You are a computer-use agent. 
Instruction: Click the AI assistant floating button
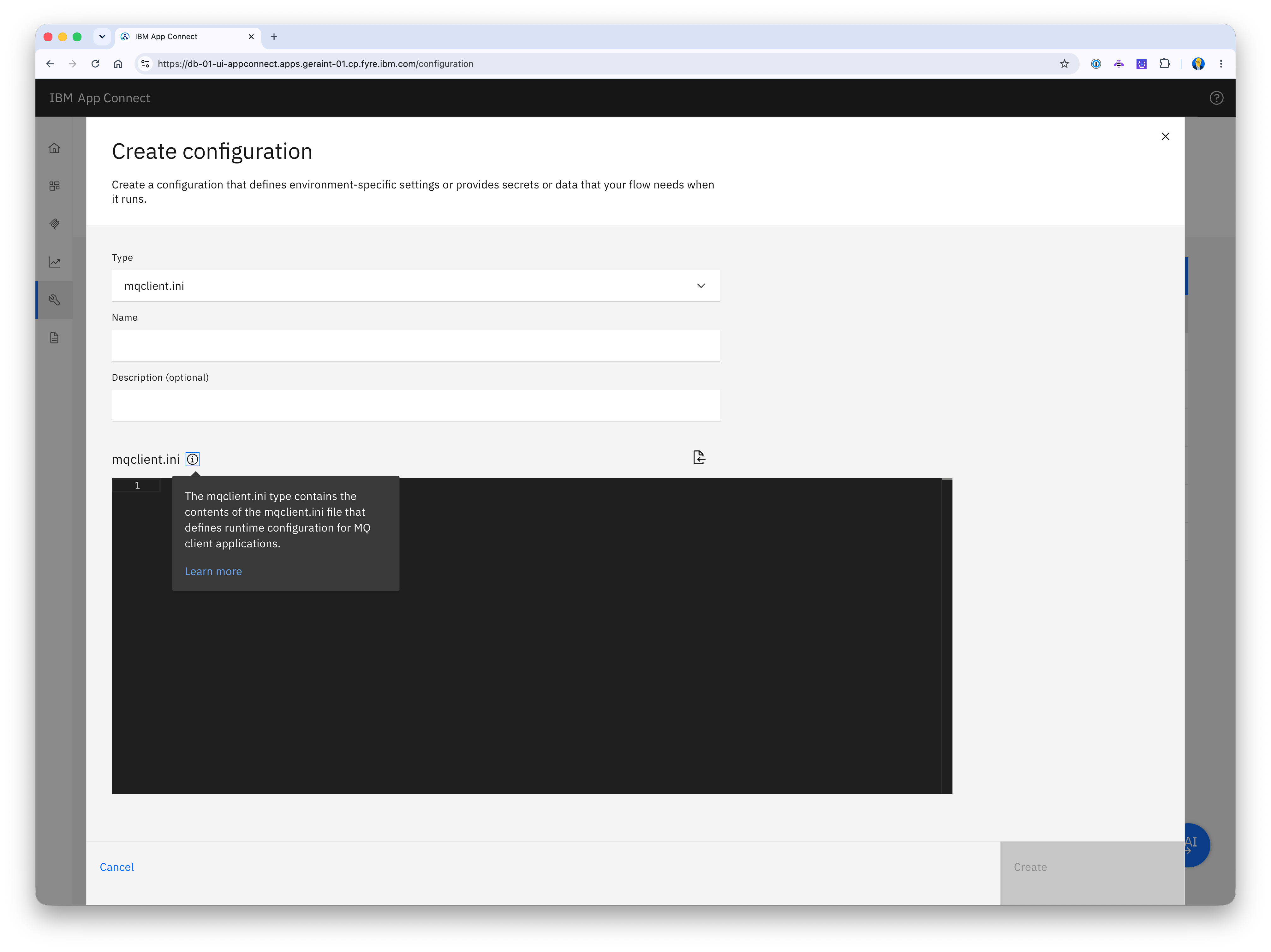[x=1197, y=845]
